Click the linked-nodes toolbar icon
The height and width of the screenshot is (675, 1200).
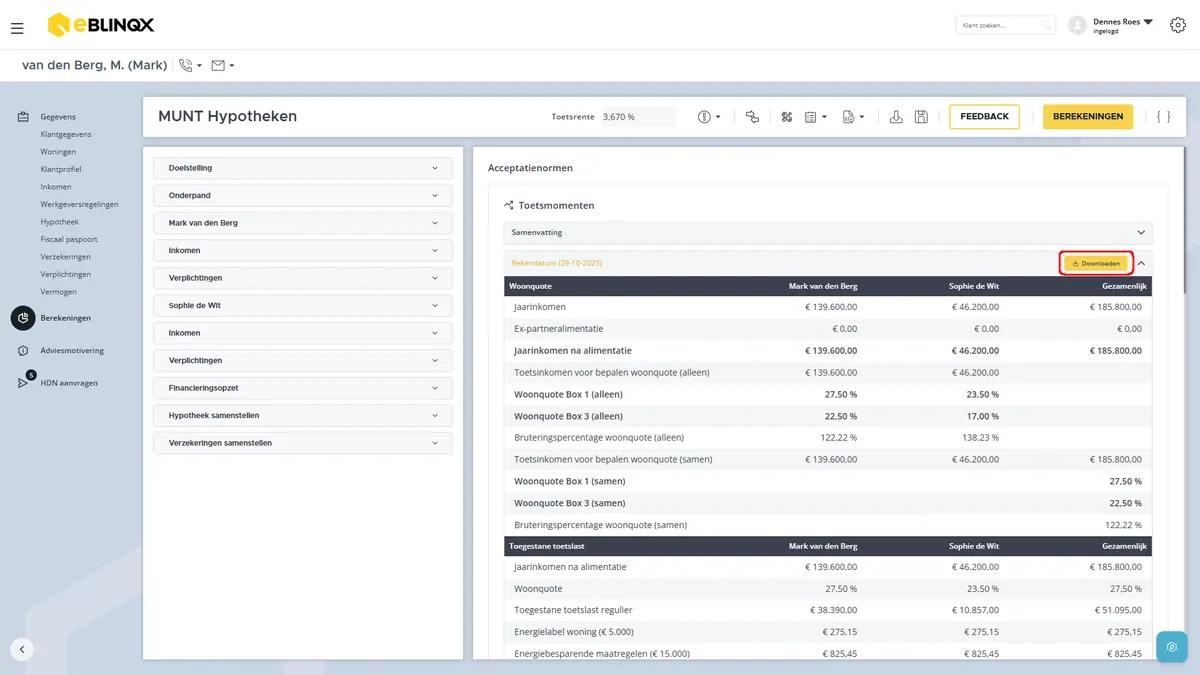(752, 117)
